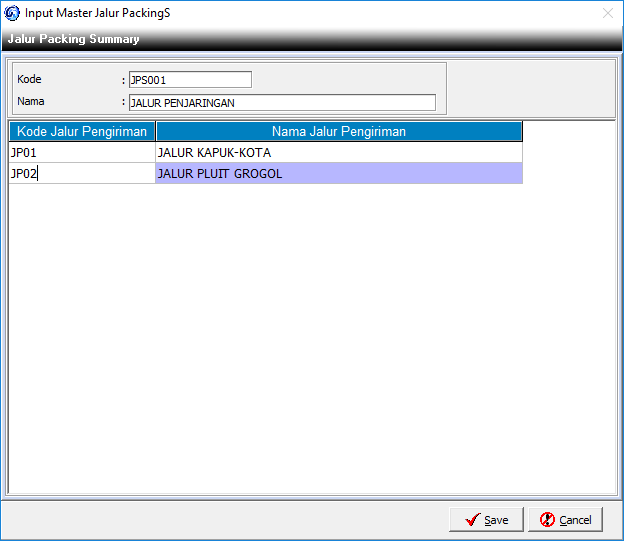The width and height of the screenshot is (624, 541).
Task: Click the red checkmark icon on Save
Action: (472, 520)
